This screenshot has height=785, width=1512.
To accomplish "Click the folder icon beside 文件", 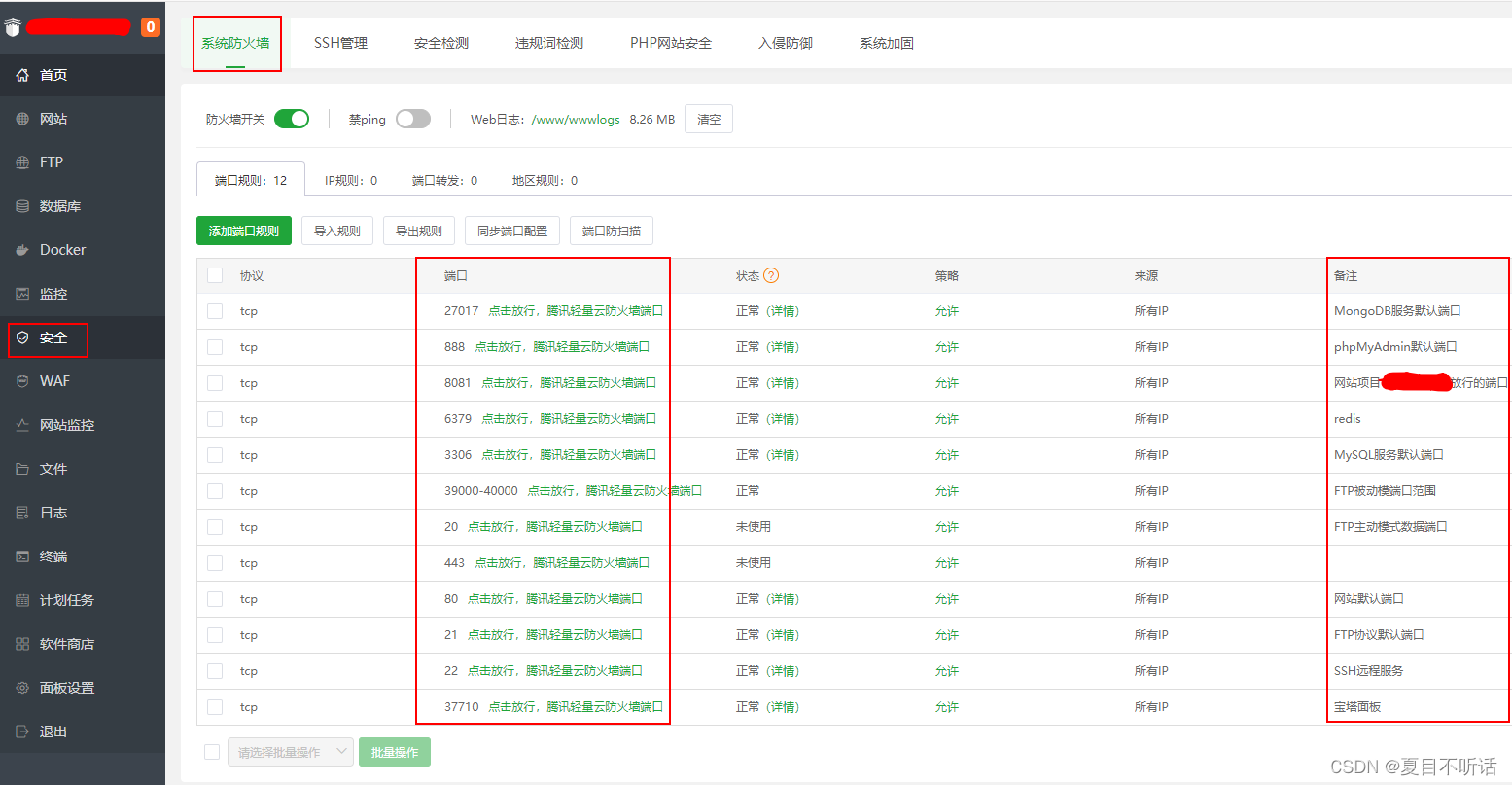I will click(22, 469).
